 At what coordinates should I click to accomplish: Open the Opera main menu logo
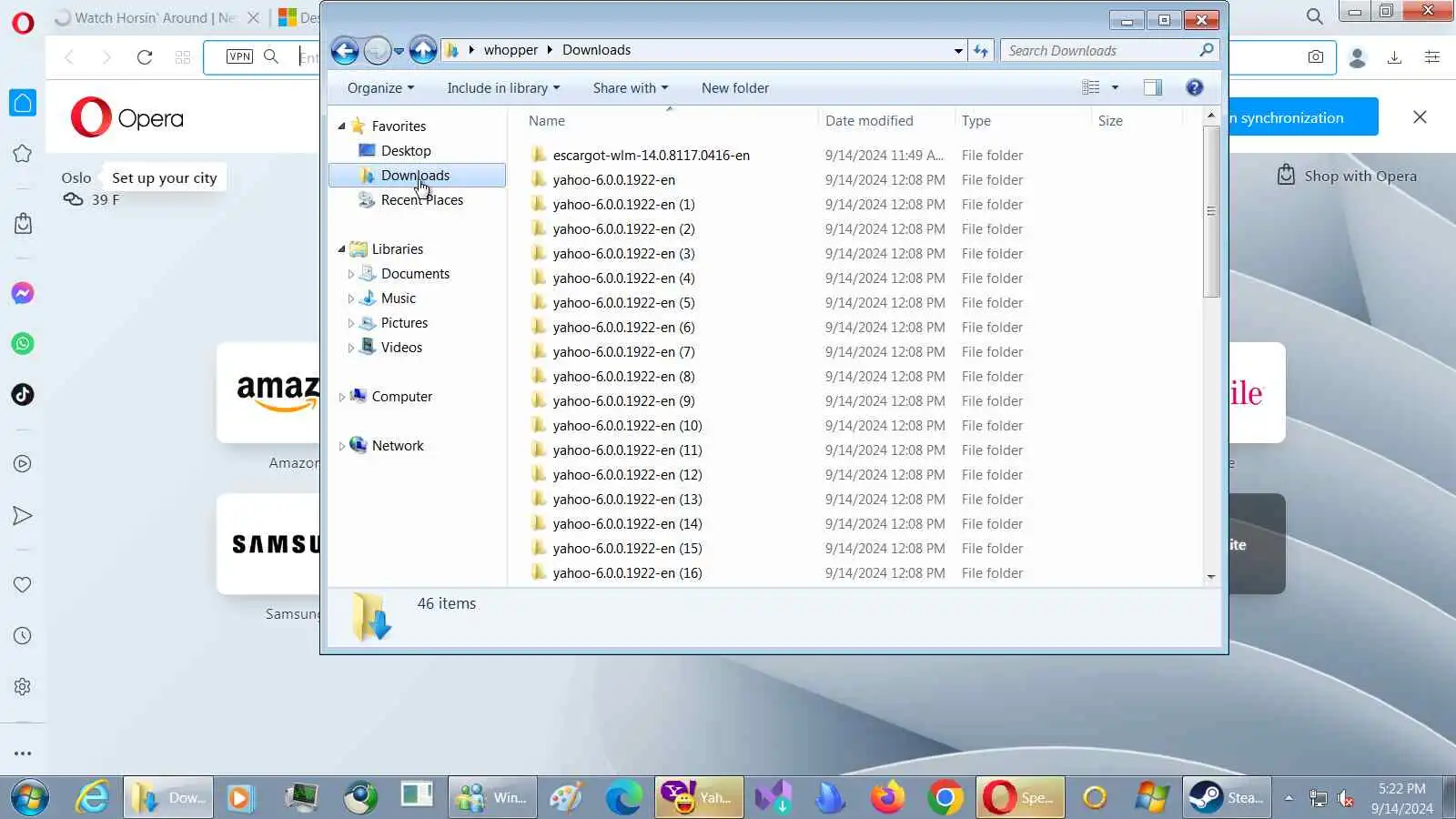click(23, 22)
